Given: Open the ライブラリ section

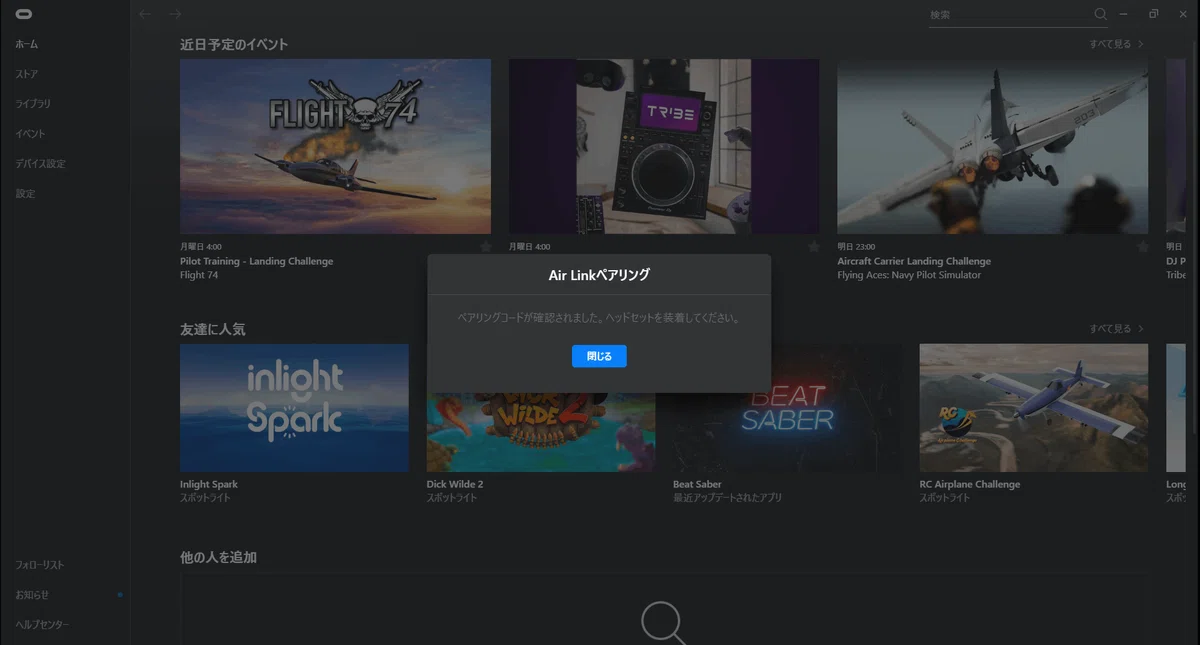Looking at the screenshot, I should 33,104.
